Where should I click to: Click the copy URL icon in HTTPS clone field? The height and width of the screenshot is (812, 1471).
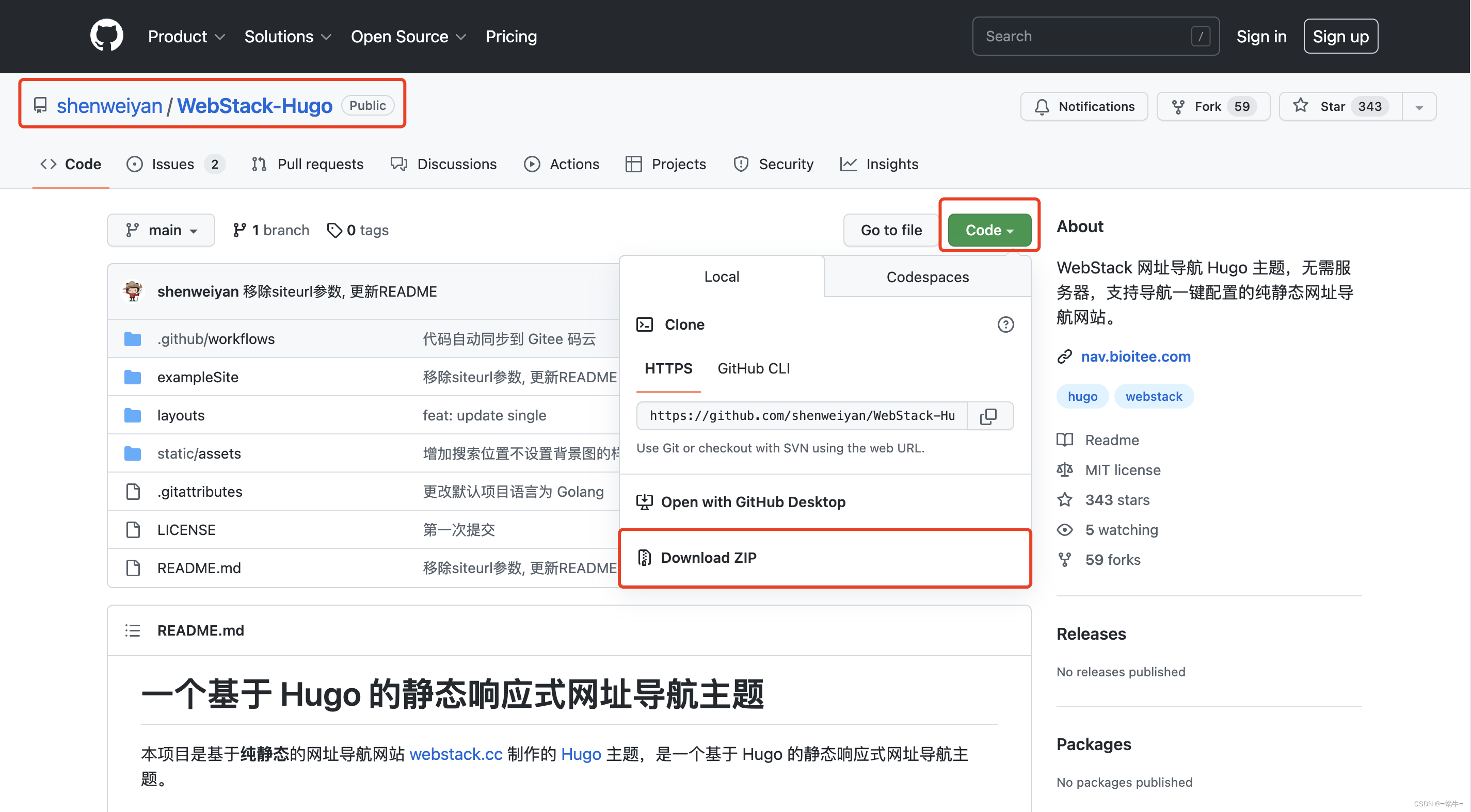click(988, 415)
